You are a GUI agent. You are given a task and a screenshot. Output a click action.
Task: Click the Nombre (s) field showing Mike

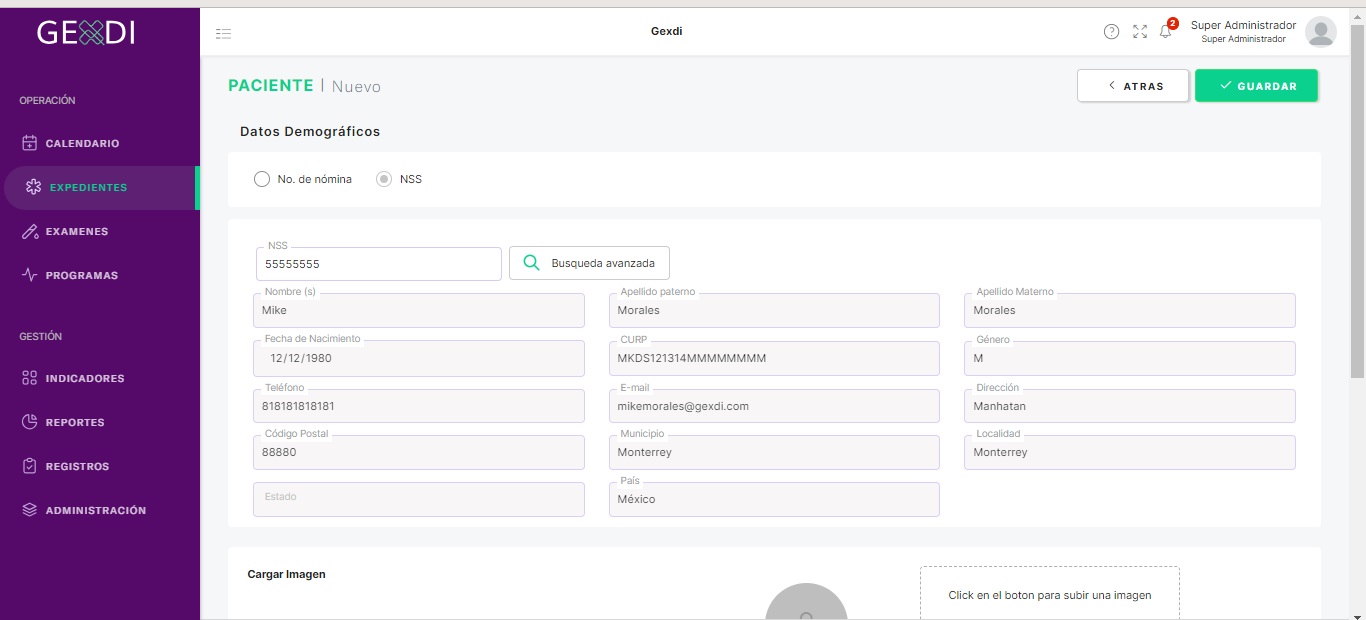coord(419,310)
